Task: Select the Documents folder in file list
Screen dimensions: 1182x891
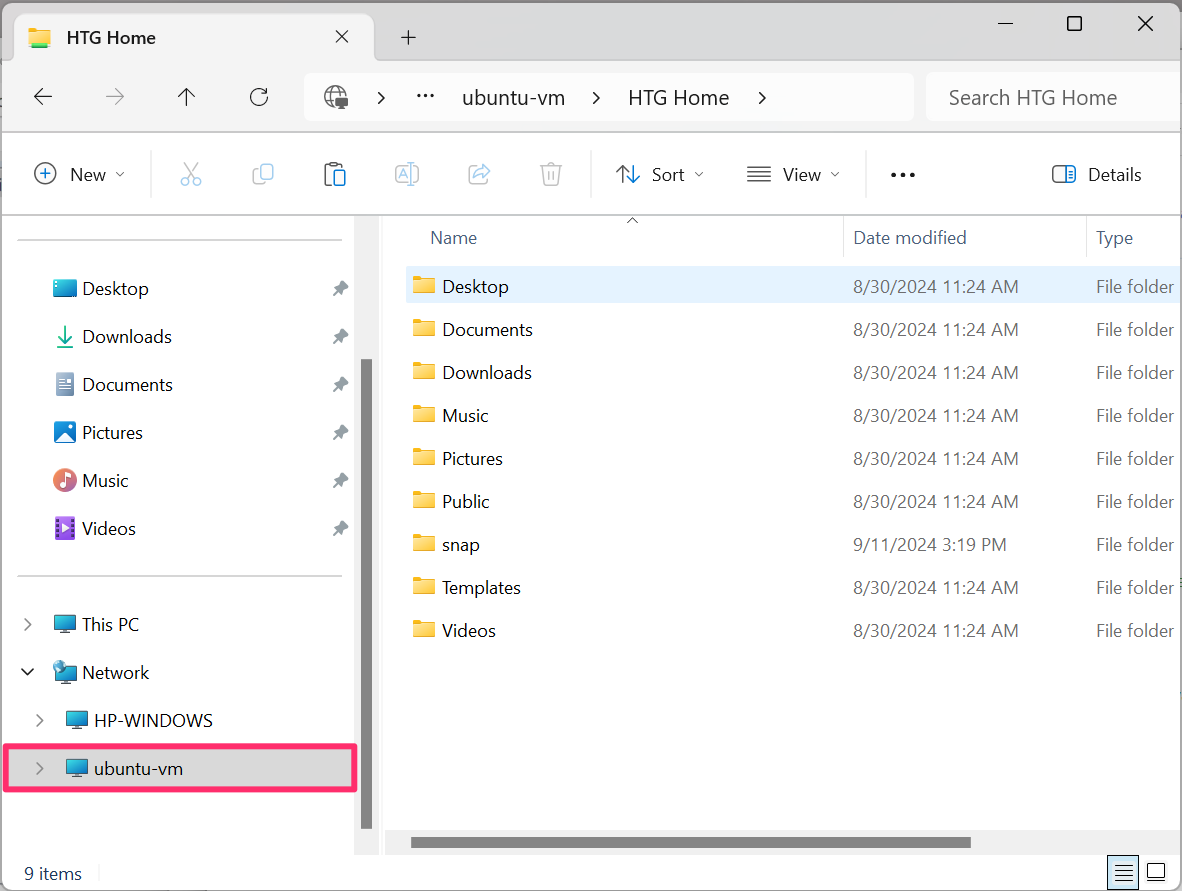Action: click(793, 329)
